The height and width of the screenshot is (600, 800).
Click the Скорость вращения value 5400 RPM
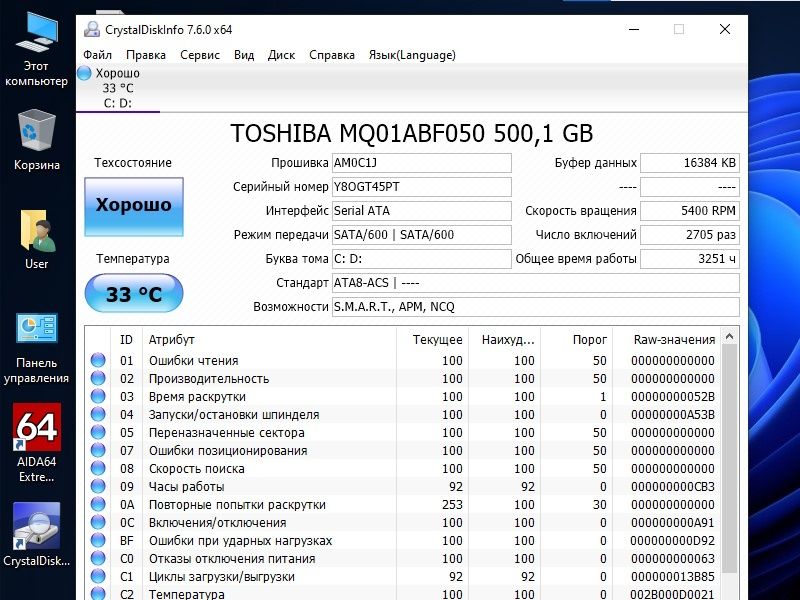(690, 211)
